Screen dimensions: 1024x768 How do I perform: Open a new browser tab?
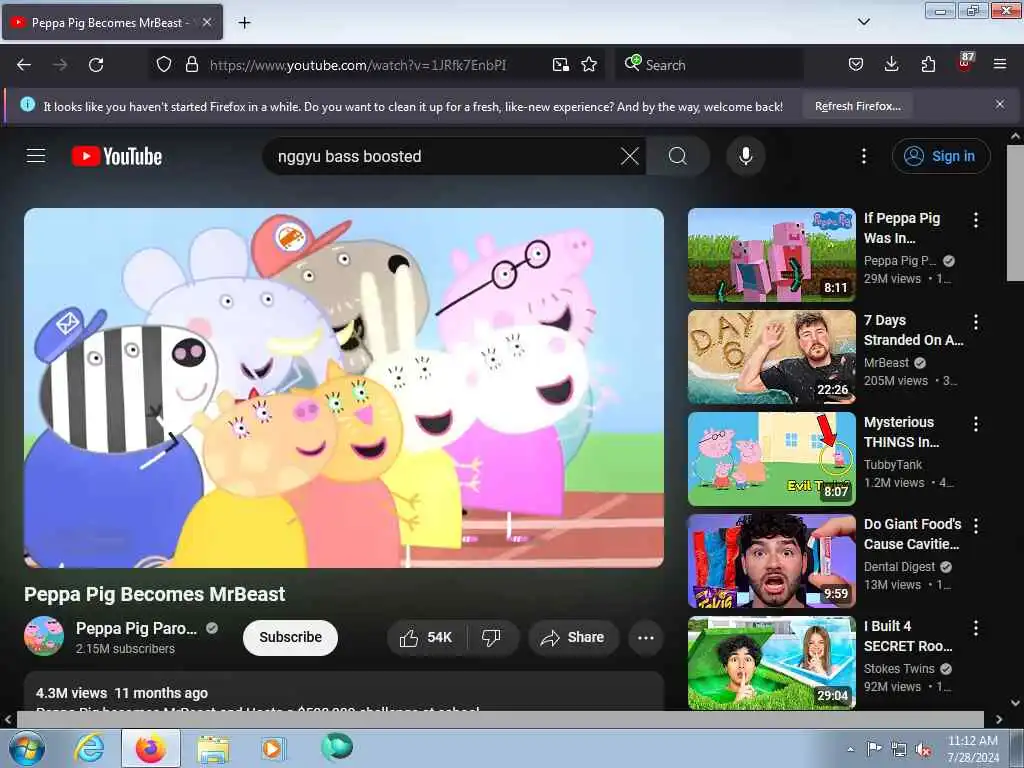pyautogui.click(x=244, y=23)
